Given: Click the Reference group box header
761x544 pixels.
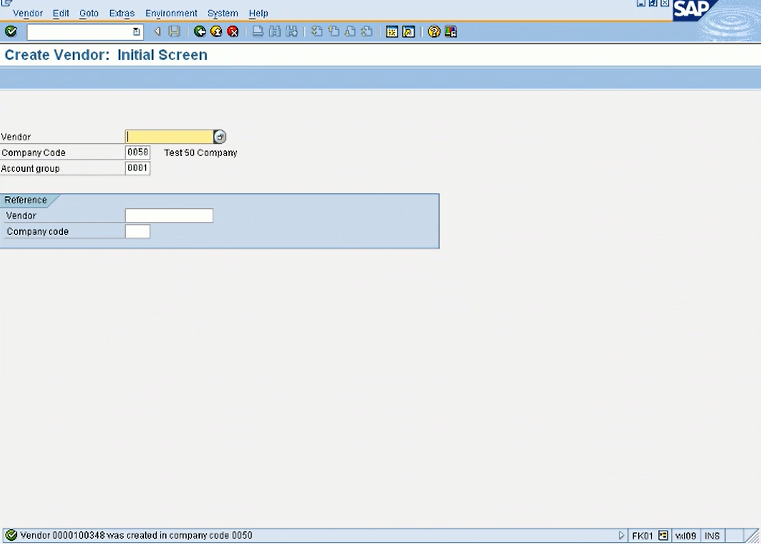Looking at the screenshot, I should [26, 200].
